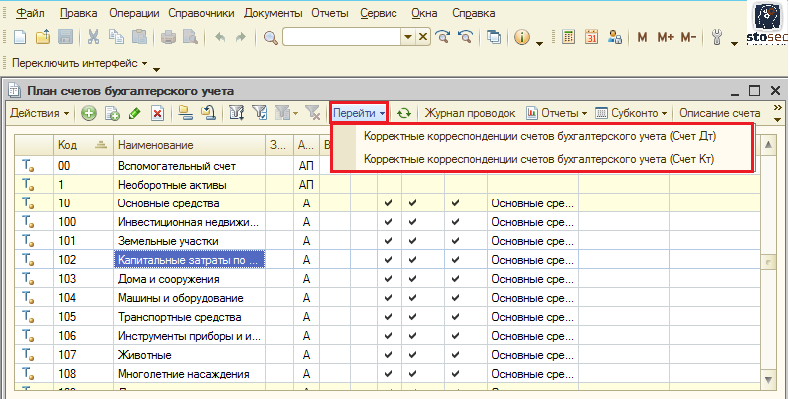
Task: Click the toolbar search input field
Action: pyautogui.click(x=342, y=37)
